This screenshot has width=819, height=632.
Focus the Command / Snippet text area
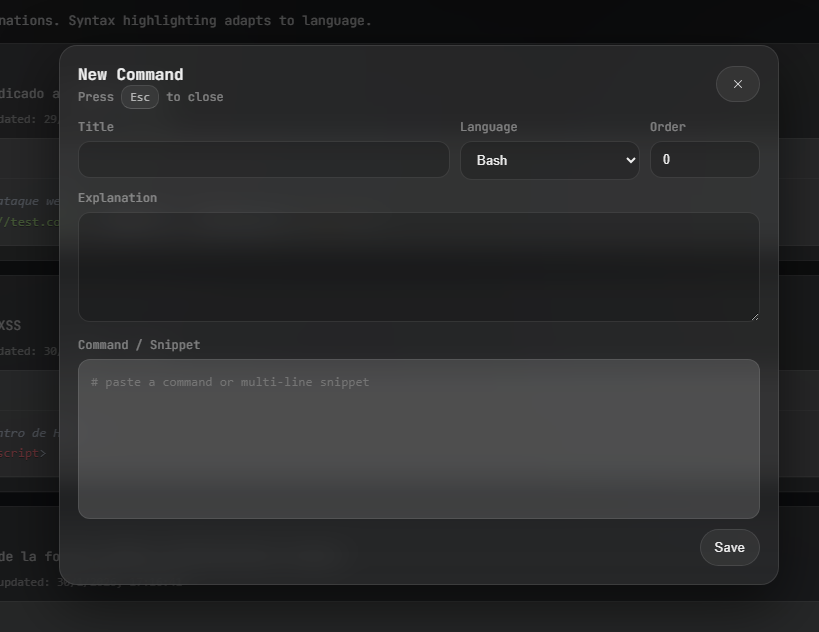click(x=418, y=438)
